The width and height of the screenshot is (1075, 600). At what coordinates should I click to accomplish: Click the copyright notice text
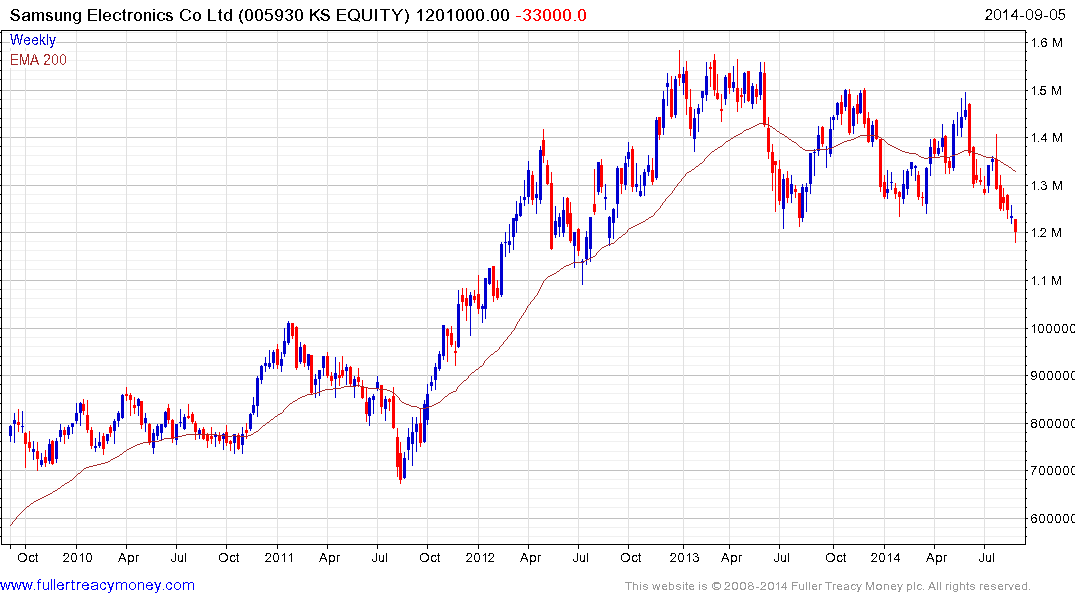click(x=828, y=586)
